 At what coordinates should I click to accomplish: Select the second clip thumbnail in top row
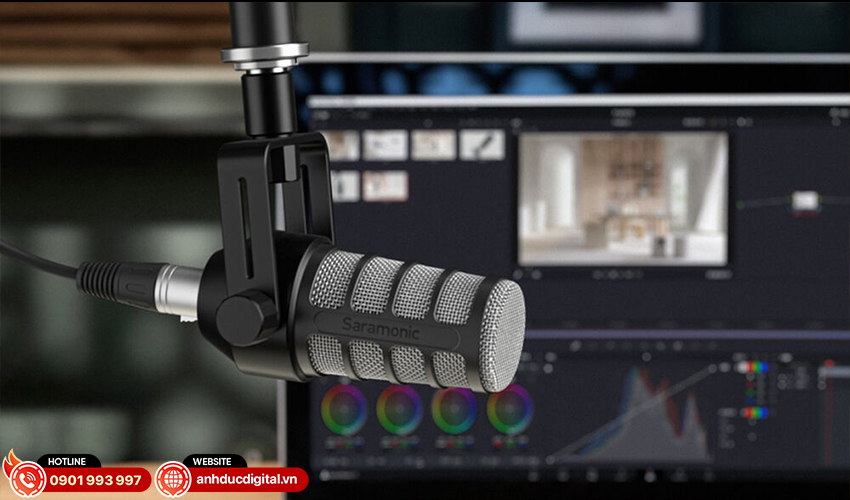pos(385,145)
